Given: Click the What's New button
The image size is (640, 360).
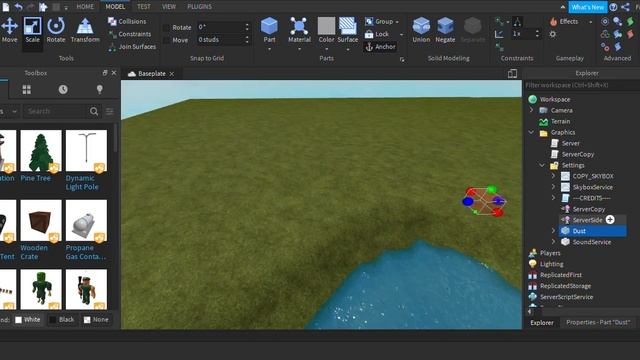Looking at the screenshot, I should (588, 7).
